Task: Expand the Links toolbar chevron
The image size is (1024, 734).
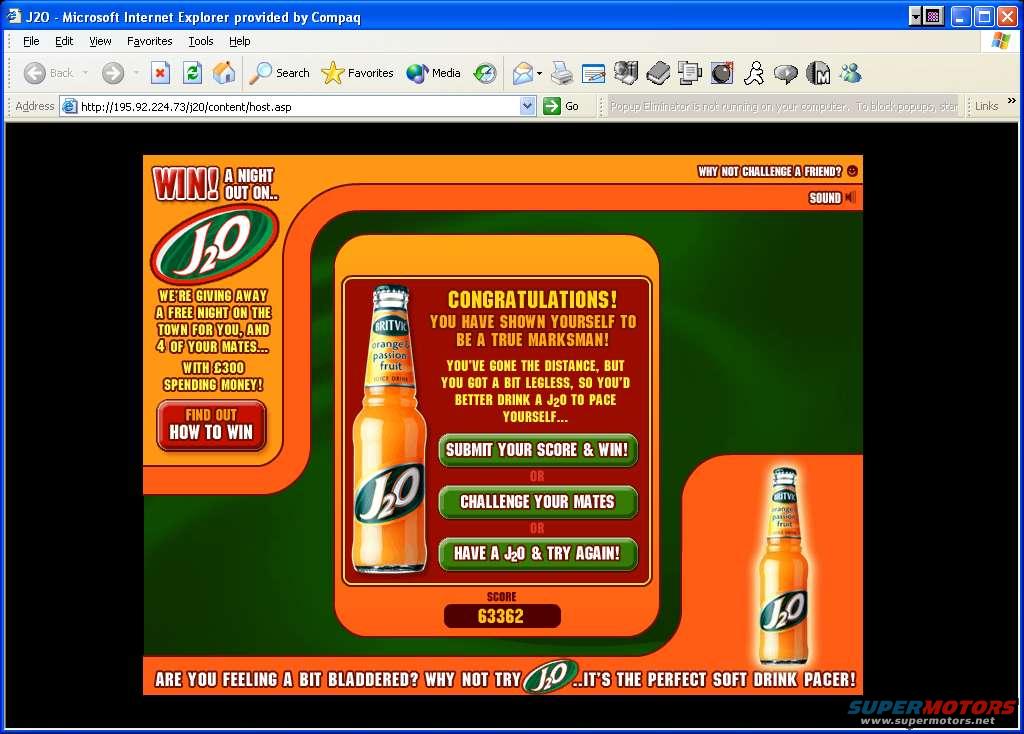Action: [x=1011, y=104]
